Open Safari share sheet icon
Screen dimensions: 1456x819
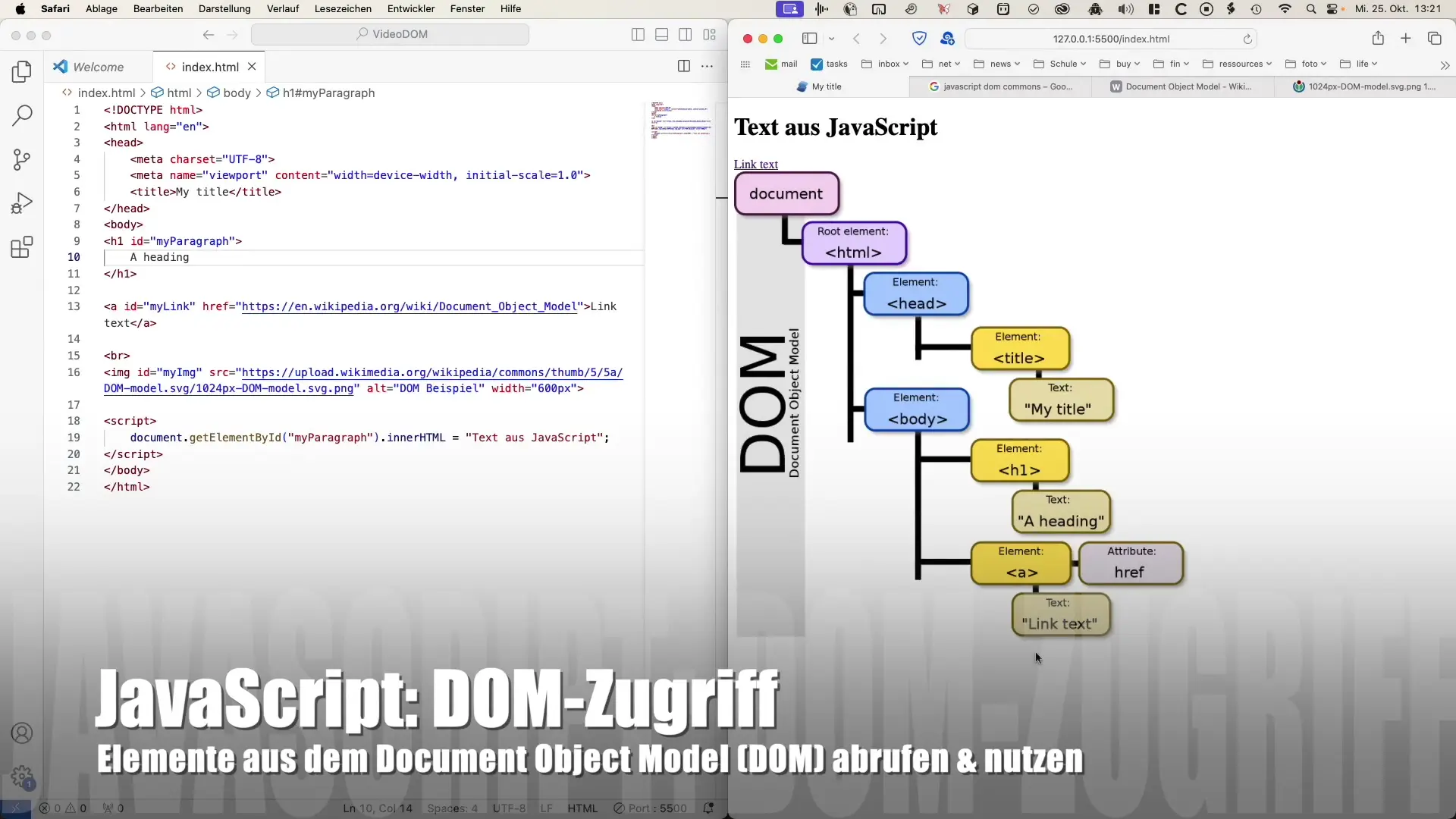(x=1378, y=39)
